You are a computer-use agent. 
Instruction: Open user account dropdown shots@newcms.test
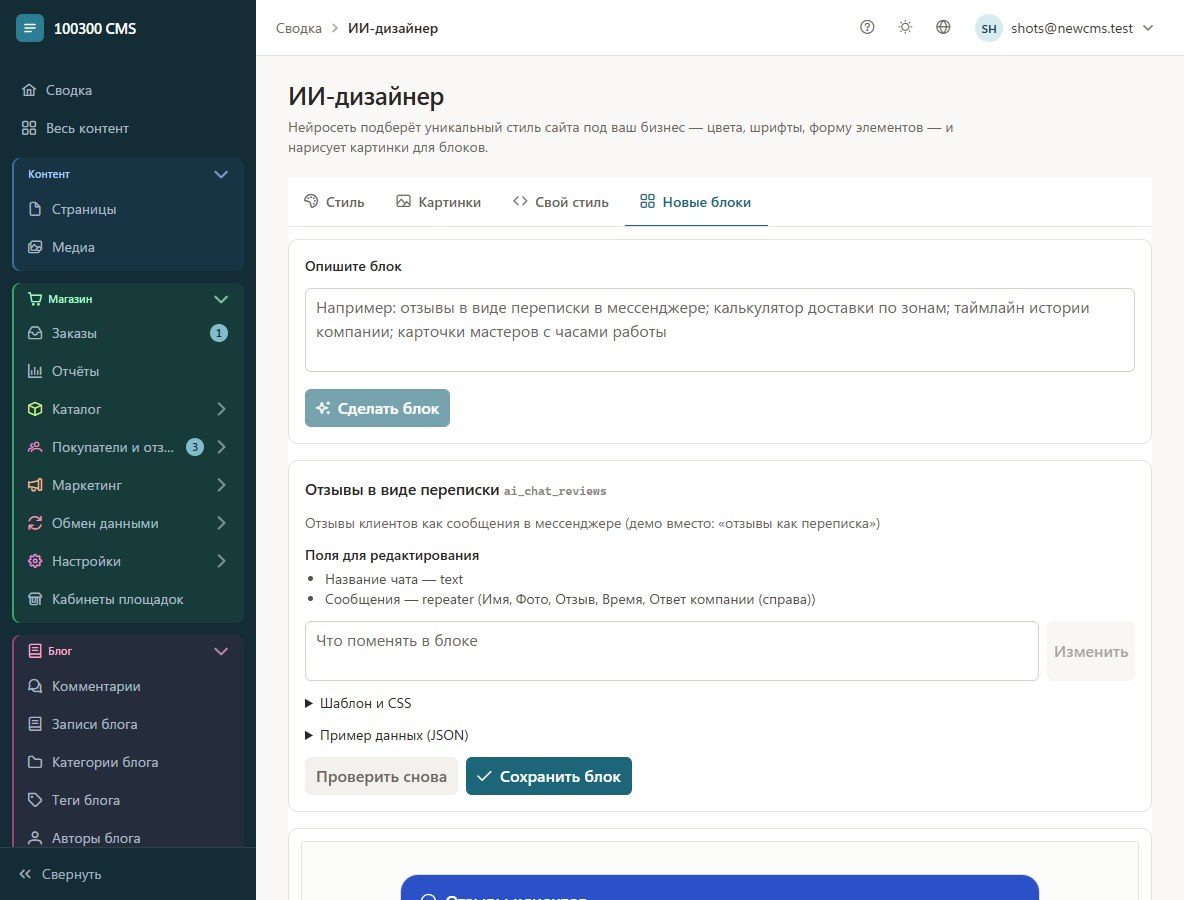(1065, 28)
